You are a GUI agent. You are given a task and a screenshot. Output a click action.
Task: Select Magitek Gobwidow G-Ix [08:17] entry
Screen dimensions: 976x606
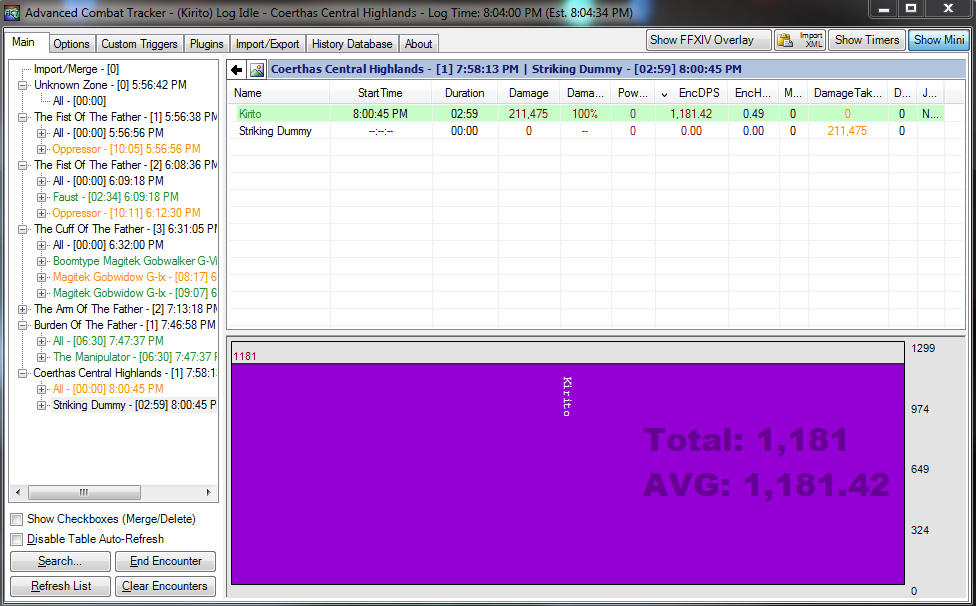[134, 277]
